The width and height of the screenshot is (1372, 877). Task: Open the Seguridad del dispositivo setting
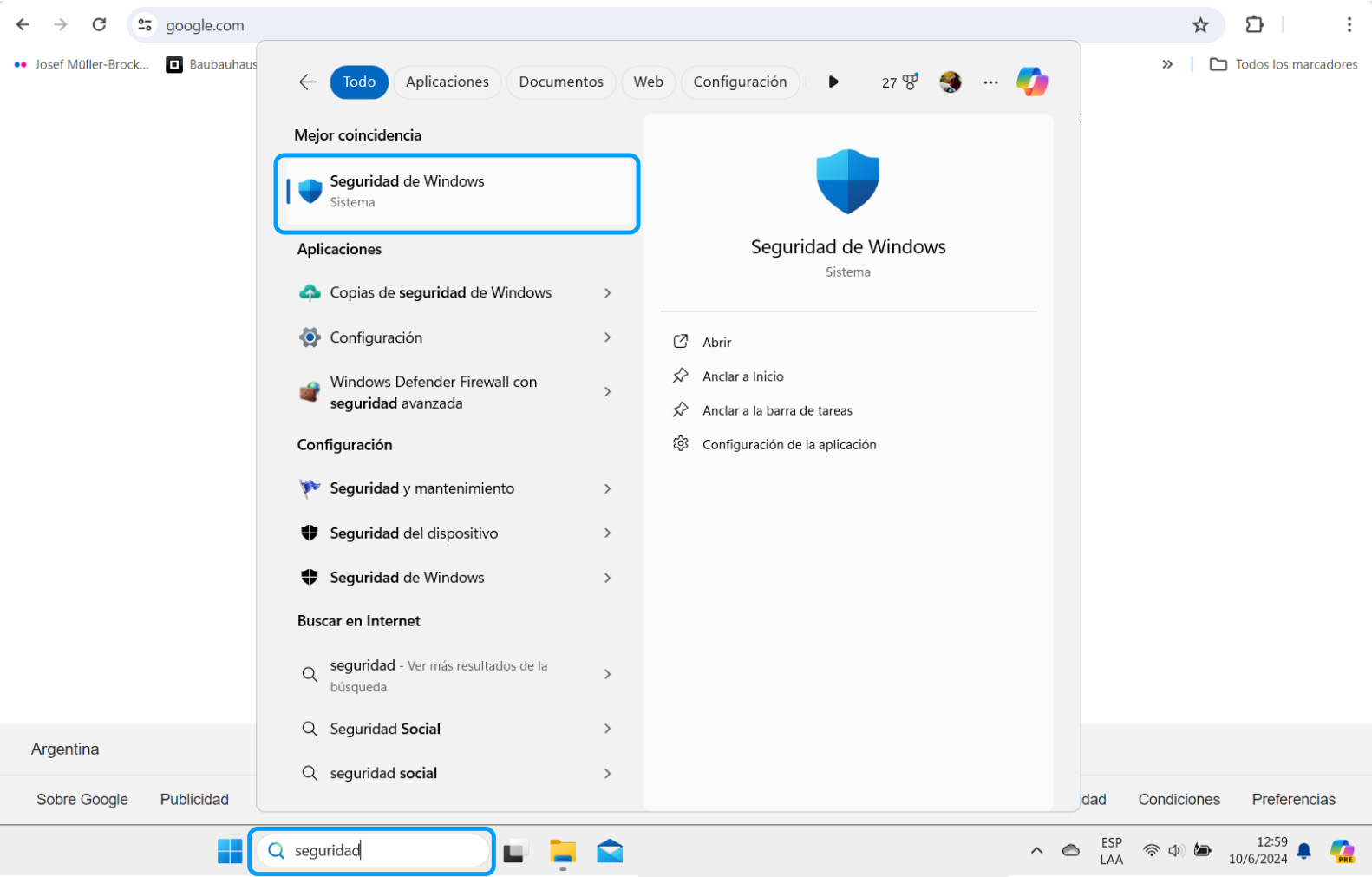click(x=415, y=533)
